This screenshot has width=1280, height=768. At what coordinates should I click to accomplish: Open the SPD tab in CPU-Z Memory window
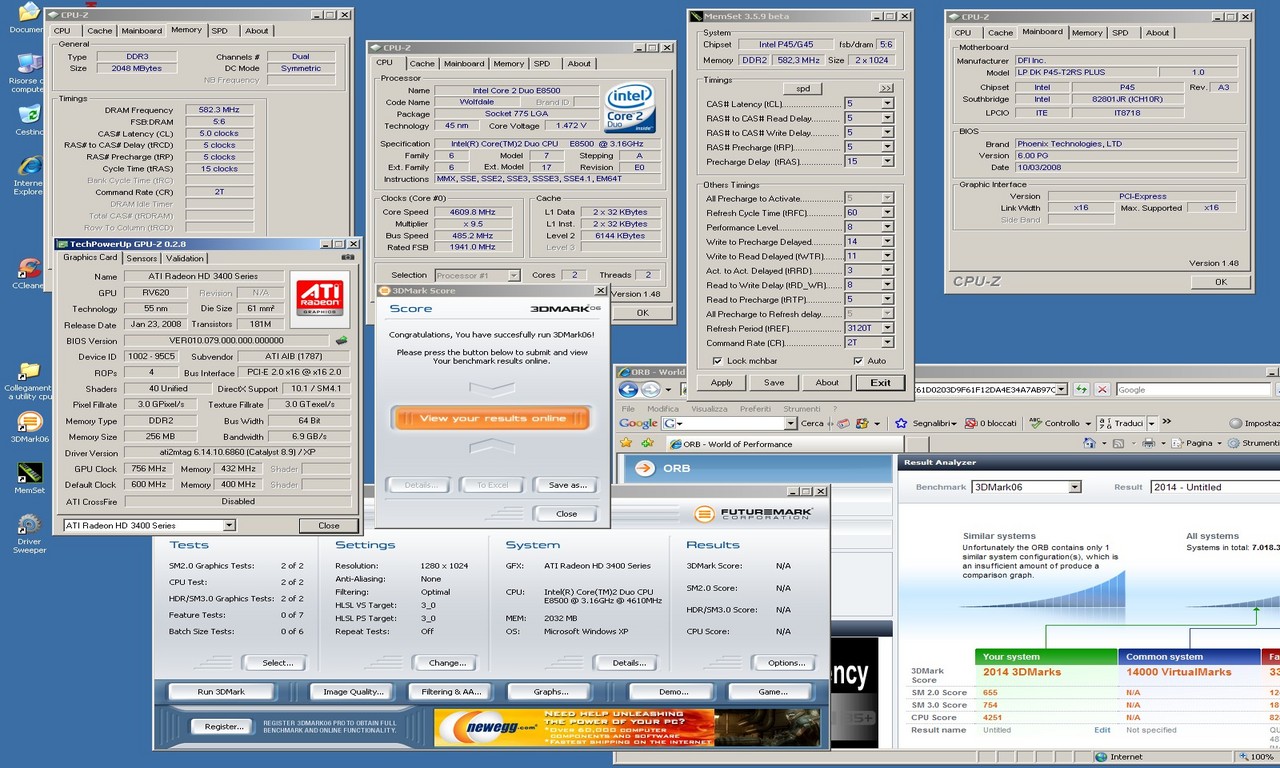[x=219, y=31]
